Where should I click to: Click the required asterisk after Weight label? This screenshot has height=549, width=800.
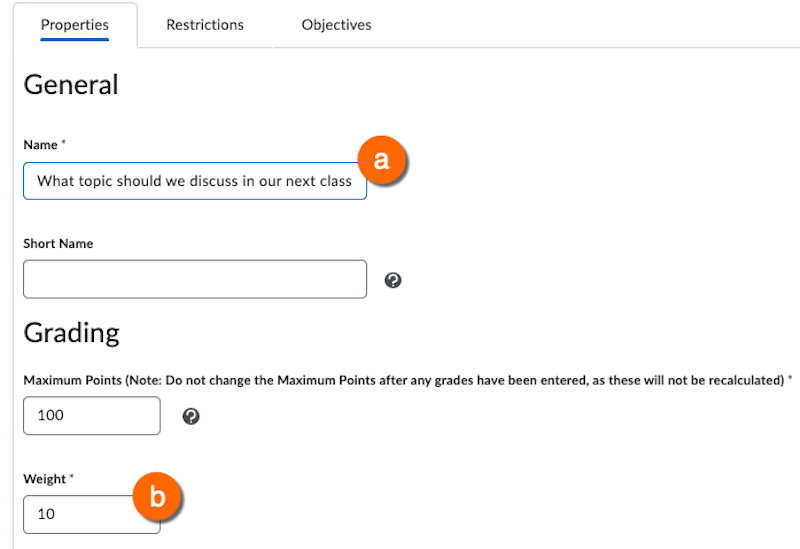72,479
